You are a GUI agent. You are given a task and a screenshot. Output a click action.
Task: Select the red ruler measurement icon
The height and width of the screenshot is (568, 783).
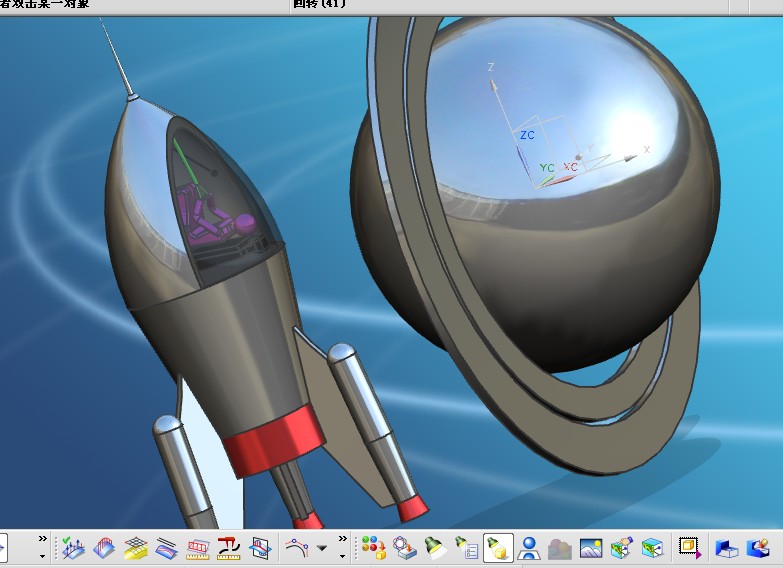pos(198,549)
